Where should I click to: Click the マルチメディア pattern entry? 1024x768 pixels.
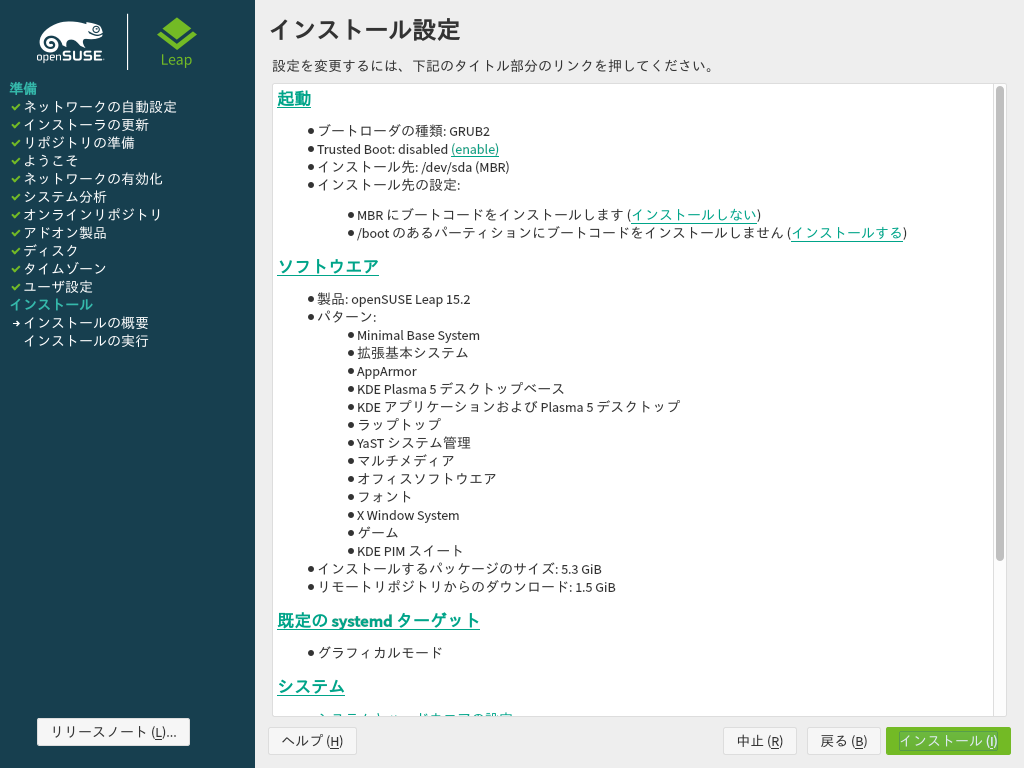coord(406,461)
